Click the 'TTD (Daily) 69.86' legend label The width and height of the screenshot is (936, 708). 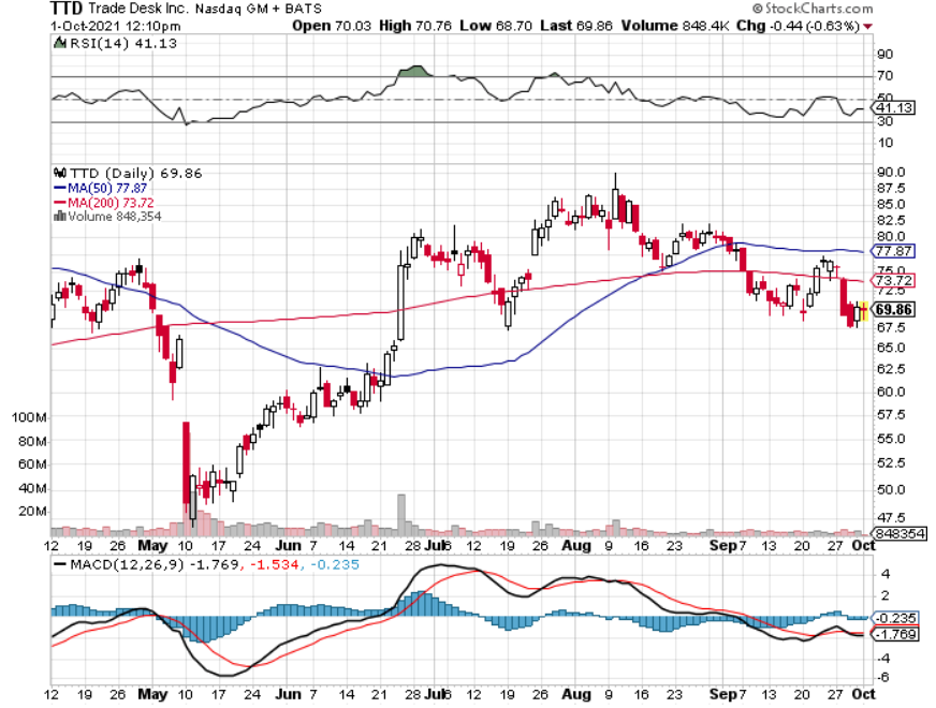tap(136, 174)
